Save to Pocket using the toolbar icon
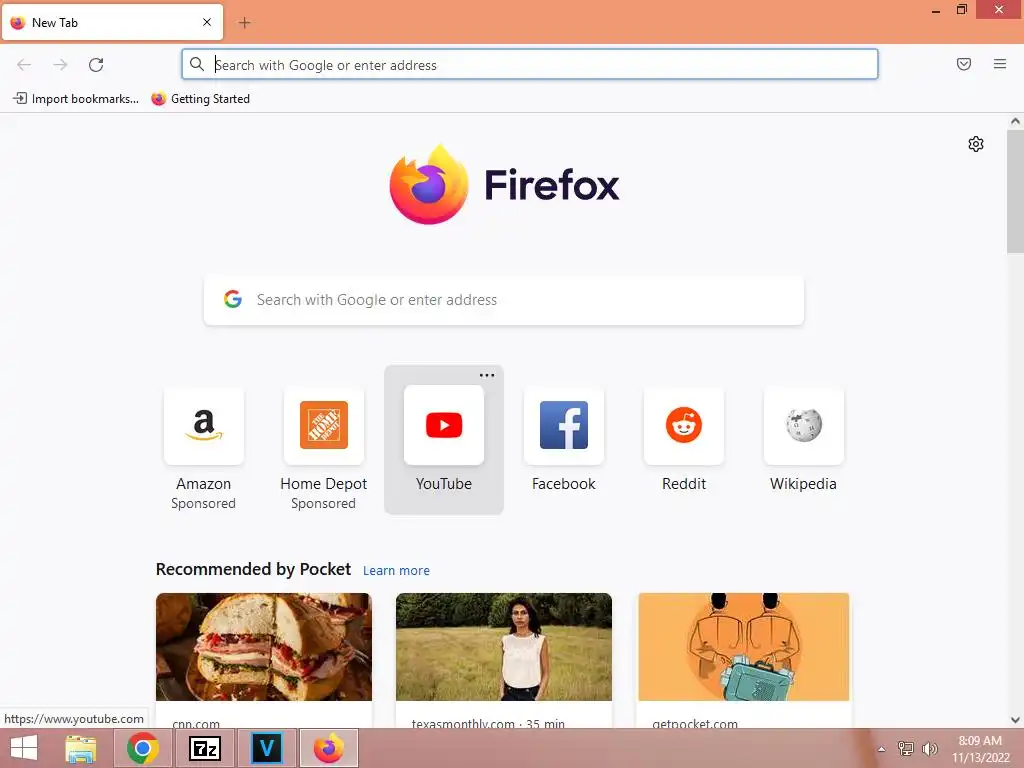This screenshot has height=768, width=1024. [964, 64]
